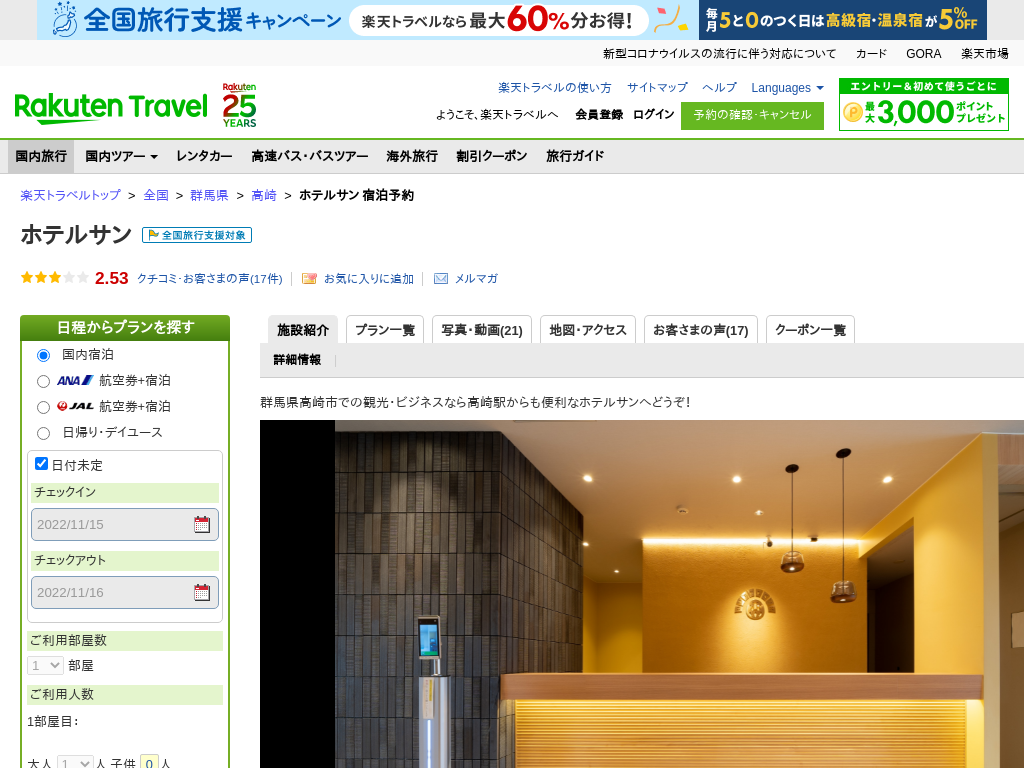1024x768 pixels.
Task: Expand the 国内ツアー menu dropdown
Action: 121,157
